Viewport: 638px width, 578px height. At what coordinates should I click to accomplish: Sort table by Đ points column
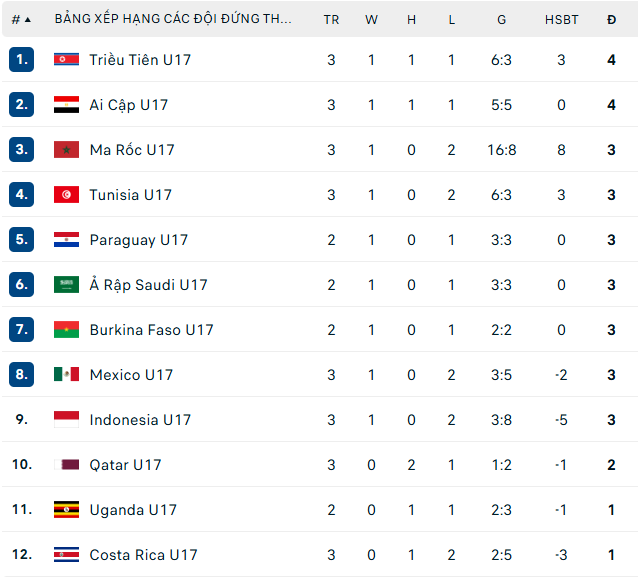(611, 19)
